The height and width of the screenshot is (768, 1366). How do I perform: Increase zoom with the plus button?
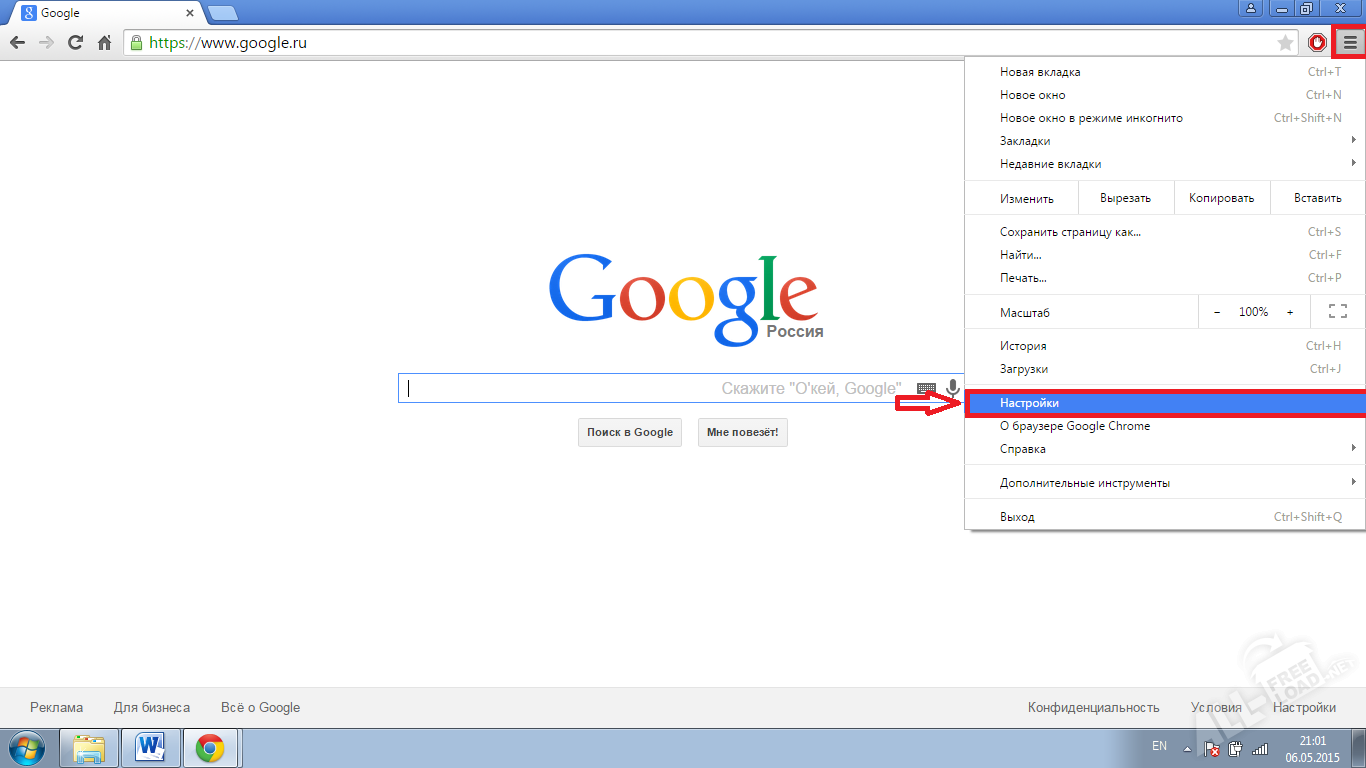pos(1290,312)
